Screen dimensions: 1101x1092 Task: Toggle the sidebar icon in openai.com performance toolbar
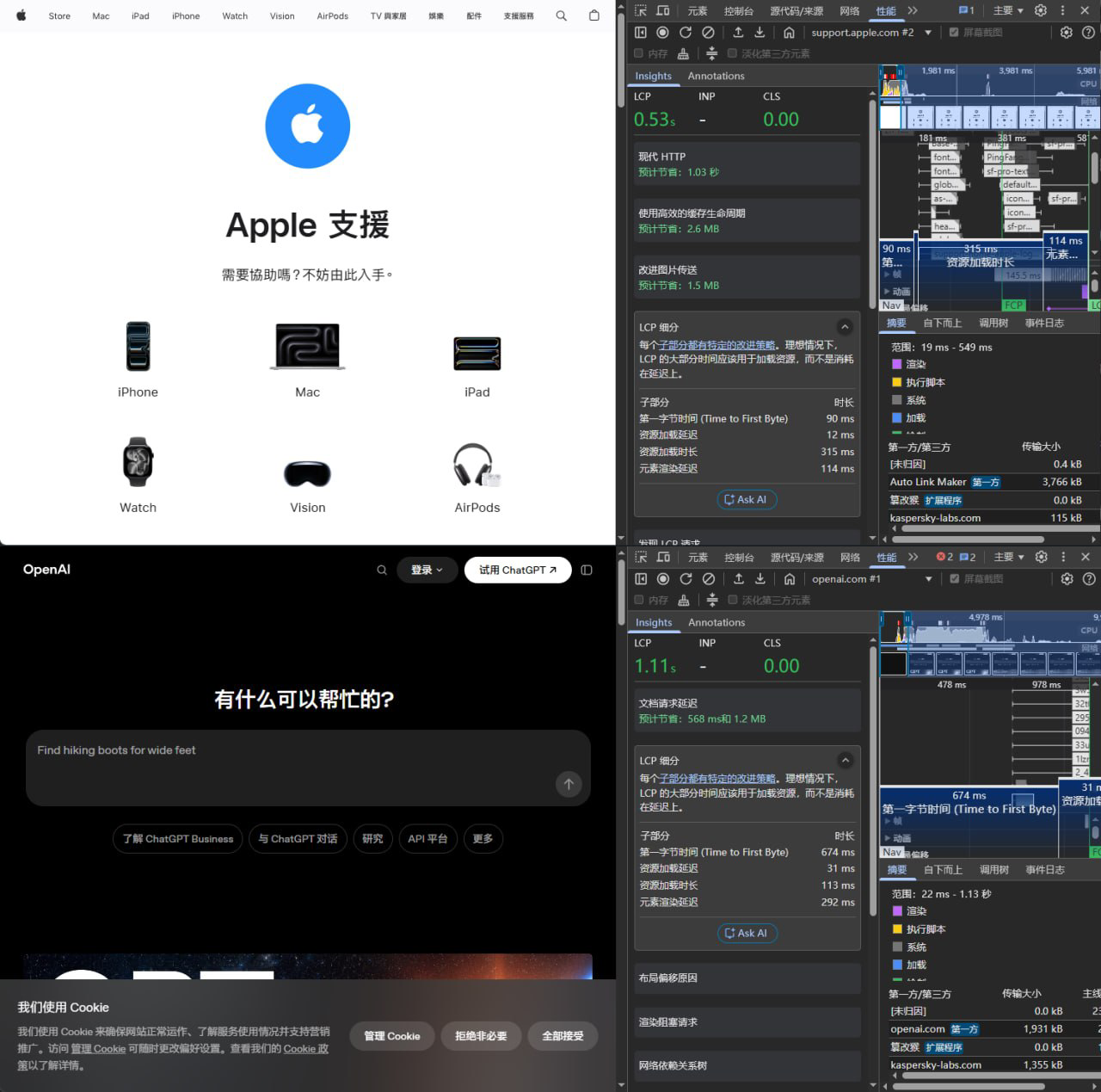(x=641, y=579)
